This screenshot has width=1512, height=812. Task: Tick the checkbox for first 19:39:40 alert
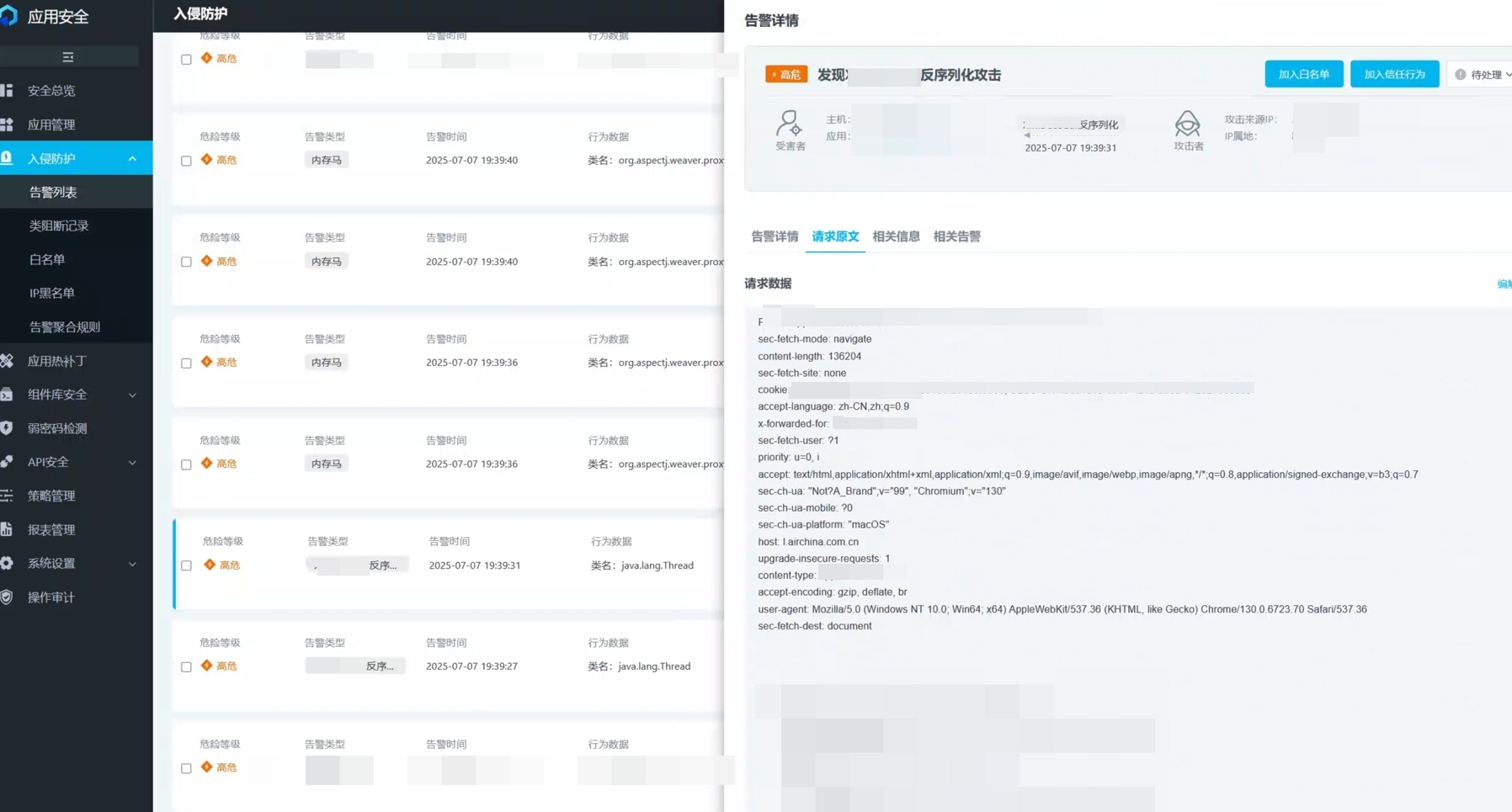coord(186,161)
